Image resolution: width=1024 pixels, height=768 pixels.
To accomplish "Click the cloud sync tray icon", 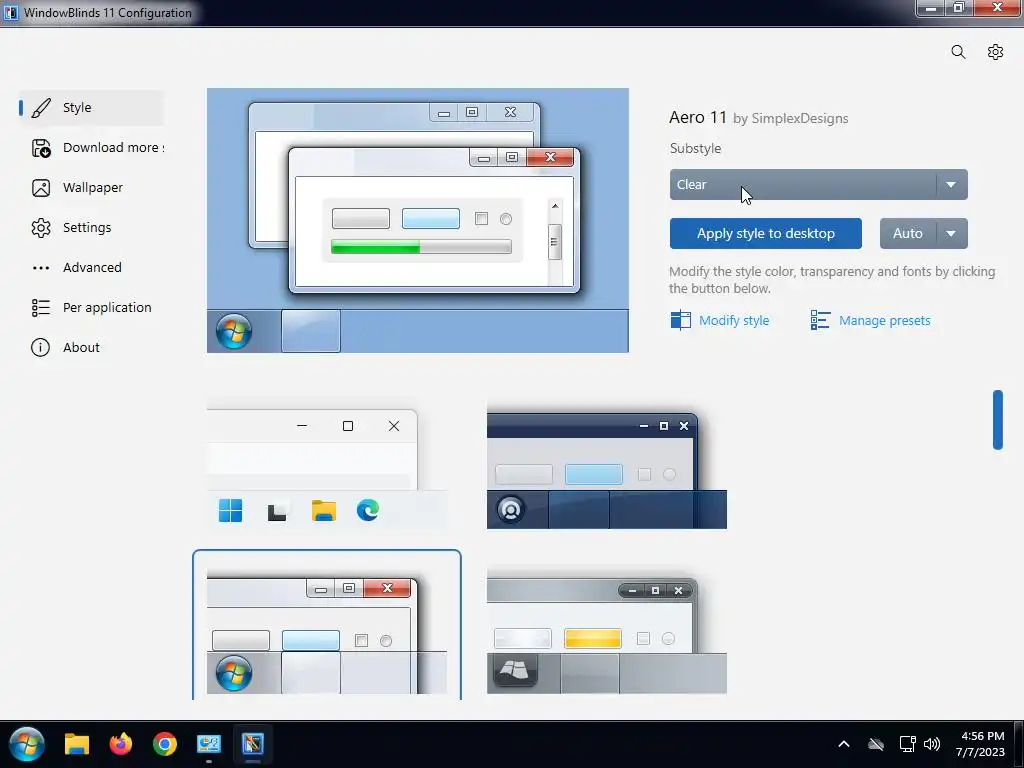I will 876,744.
